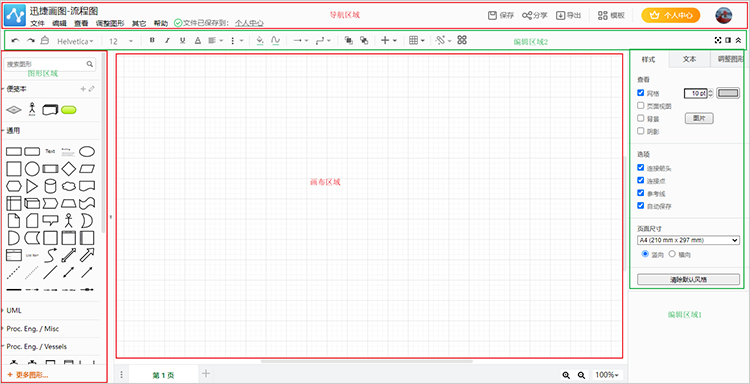Click the user avatar
Screen dimensions: 750x384
click(x=724, y=16)
